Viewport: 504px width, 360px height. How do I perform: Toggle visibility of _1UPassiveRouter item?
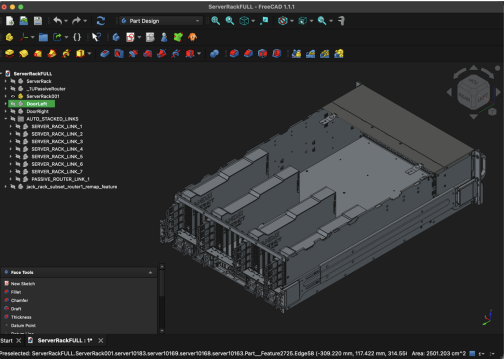pos(13,89)
